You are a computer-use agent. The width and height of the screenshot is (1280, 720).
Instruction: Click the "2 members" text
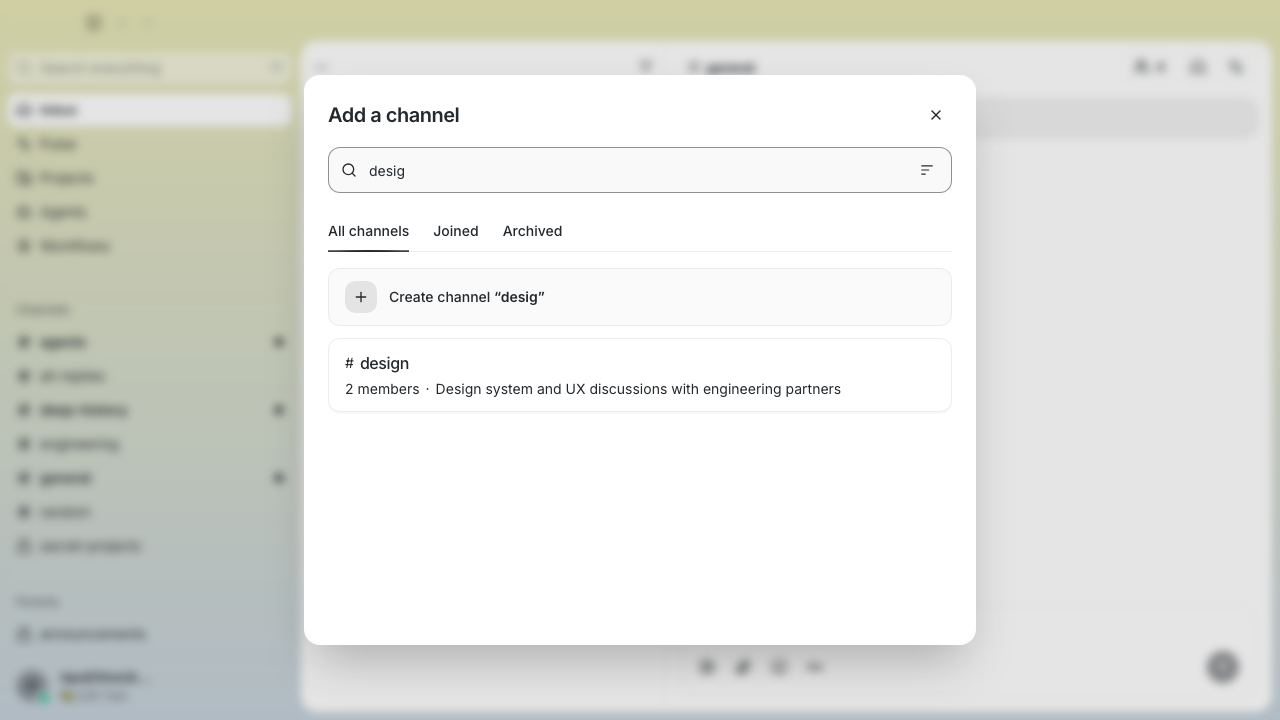coord(382,389)
